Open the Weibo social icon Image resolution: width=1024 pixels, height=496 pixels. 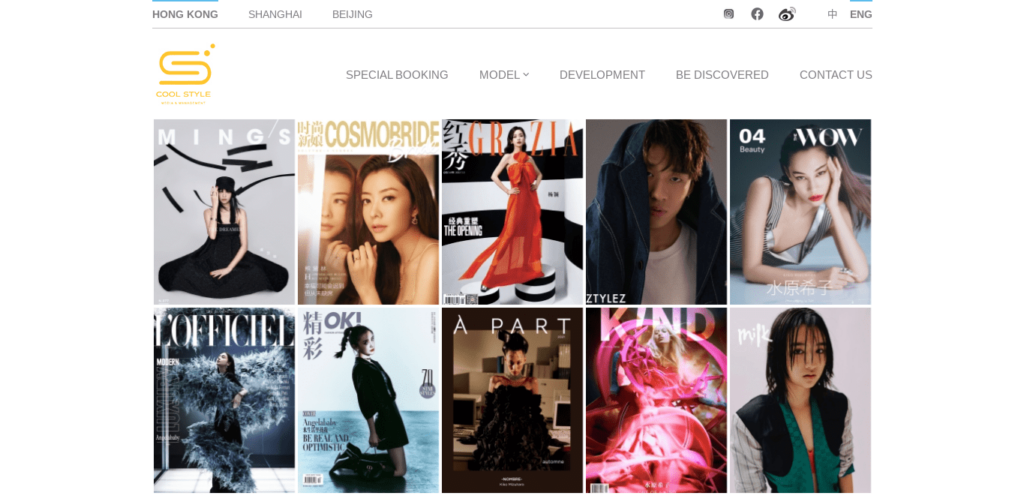coord(787,14)
